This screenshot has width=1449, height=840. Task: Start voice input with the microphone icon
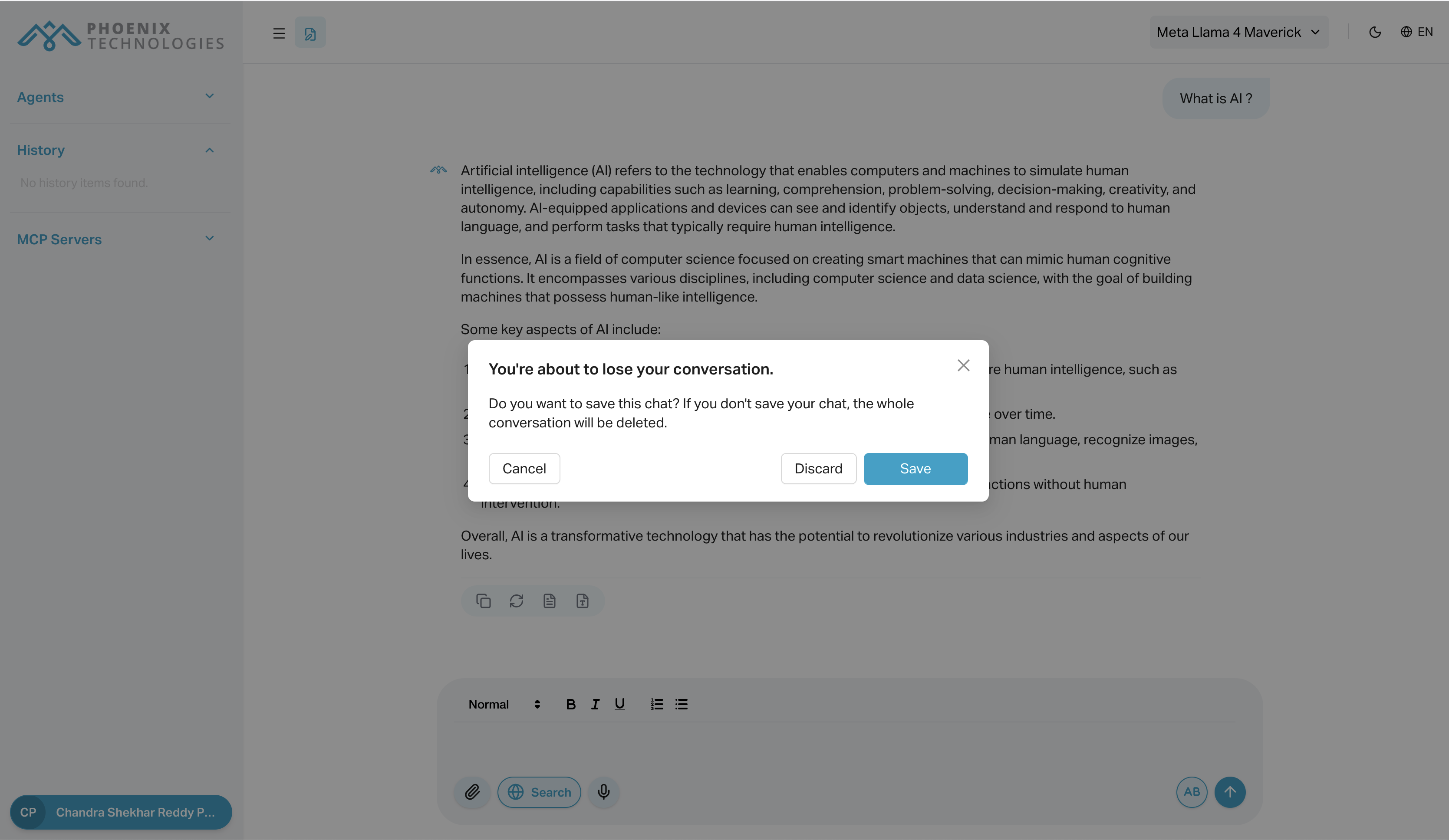(x=603, y=792)
